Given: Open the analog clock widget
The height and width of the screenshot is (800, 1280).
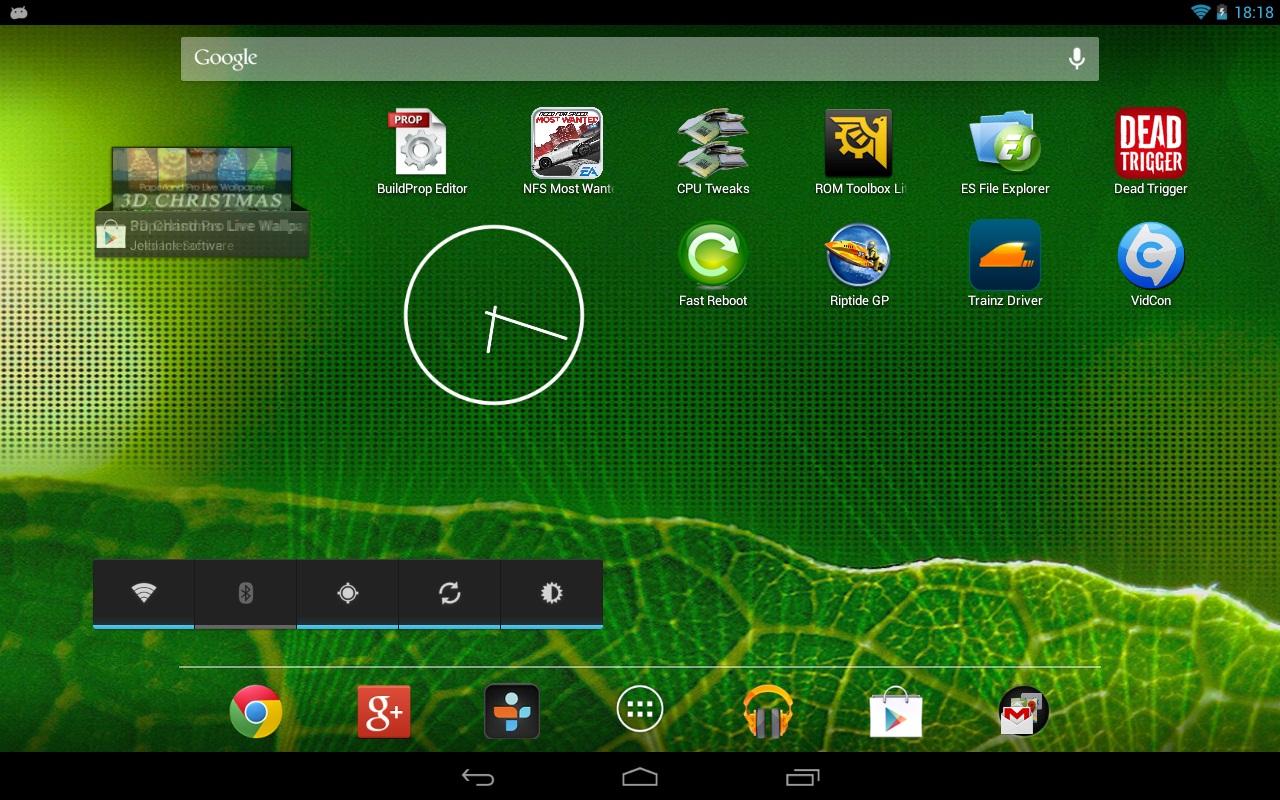Looking at the screenshot, I should click(x=494, y=315).
